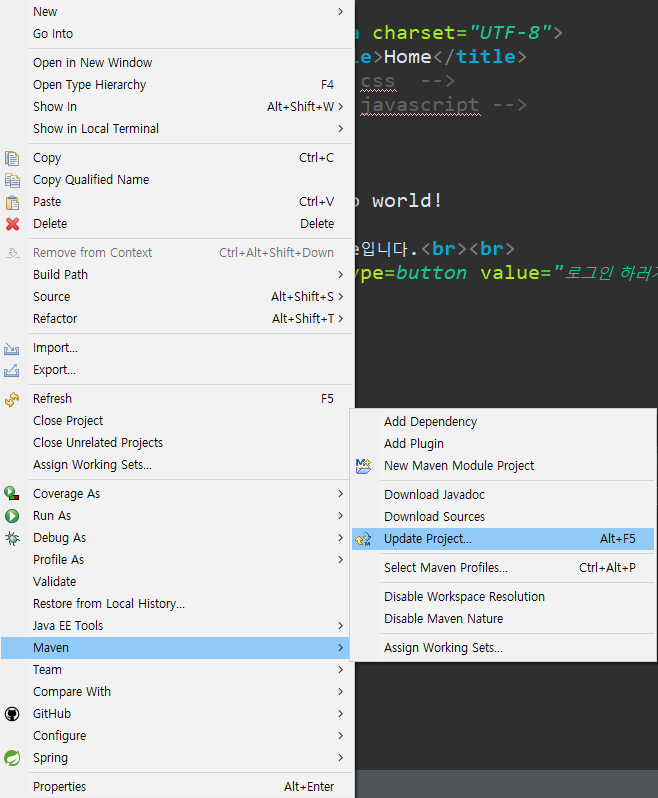
Task: Expand the Java EE Tools submenu arrow
Action: click(340, 625)
